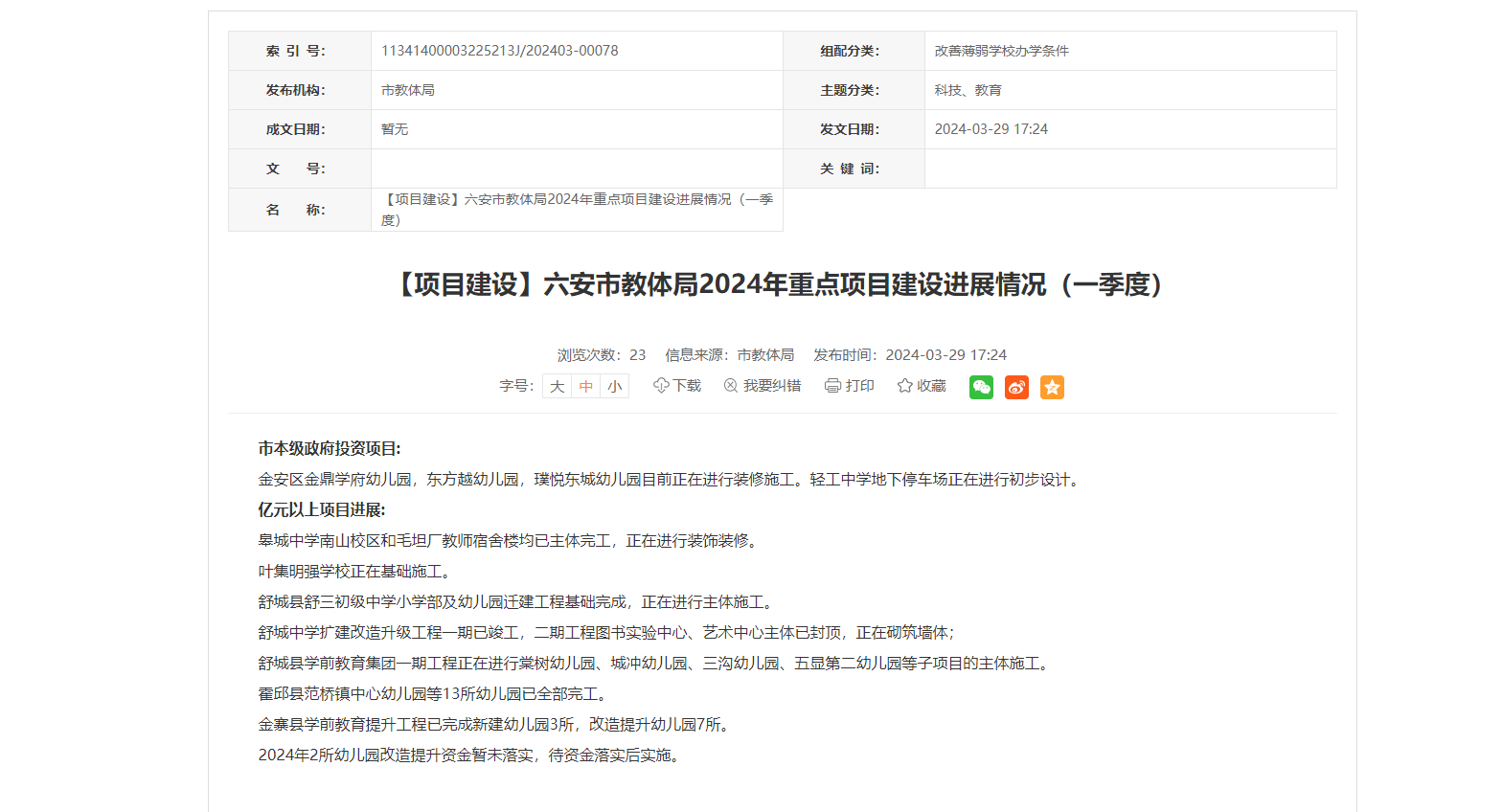The height and width of the screenshot is (812, 1503).
Task: Click the 市教体局 value in the info table
Action: coord(407,90)
